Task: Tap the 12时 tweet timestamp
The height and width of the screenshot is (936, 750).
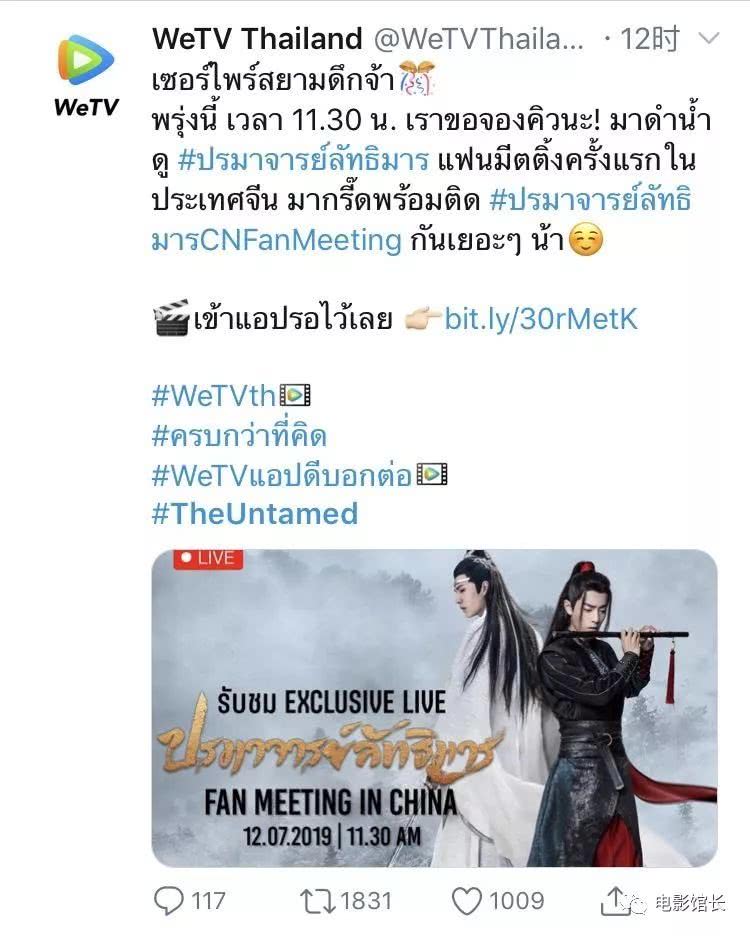Action: click(649, 39)
